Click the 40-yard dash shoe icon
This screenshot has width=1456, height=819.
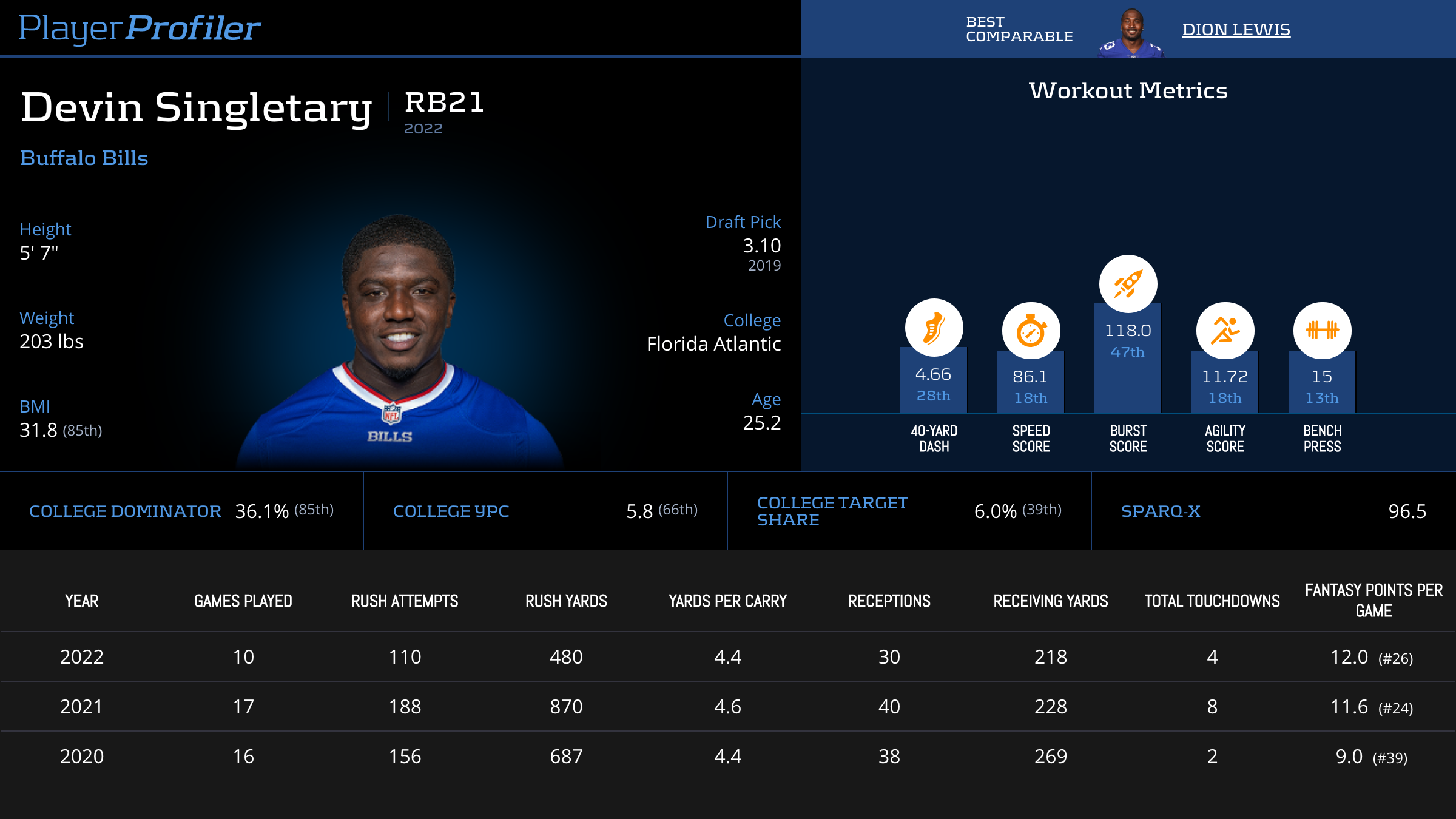934,328
